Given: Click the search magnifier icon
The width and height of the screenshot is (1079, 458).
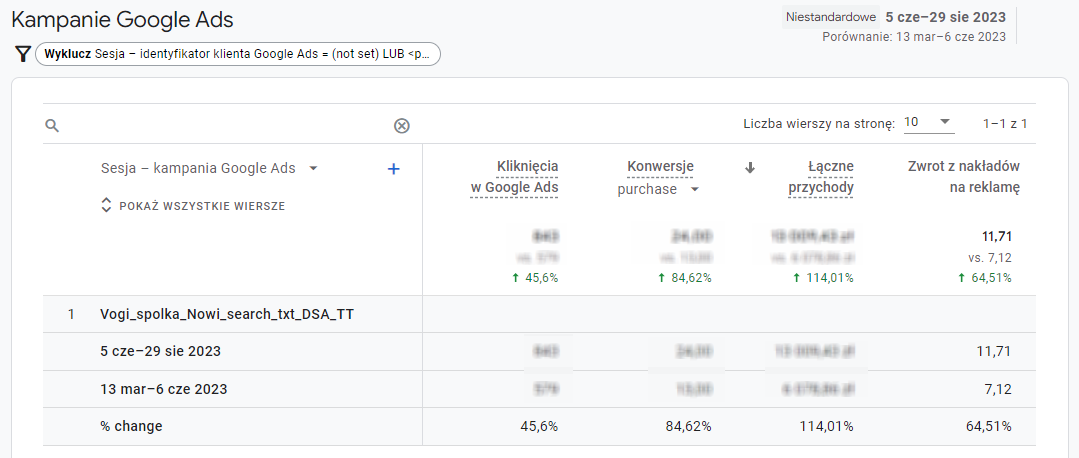Looking at the screenshot, I should [52, 126].
